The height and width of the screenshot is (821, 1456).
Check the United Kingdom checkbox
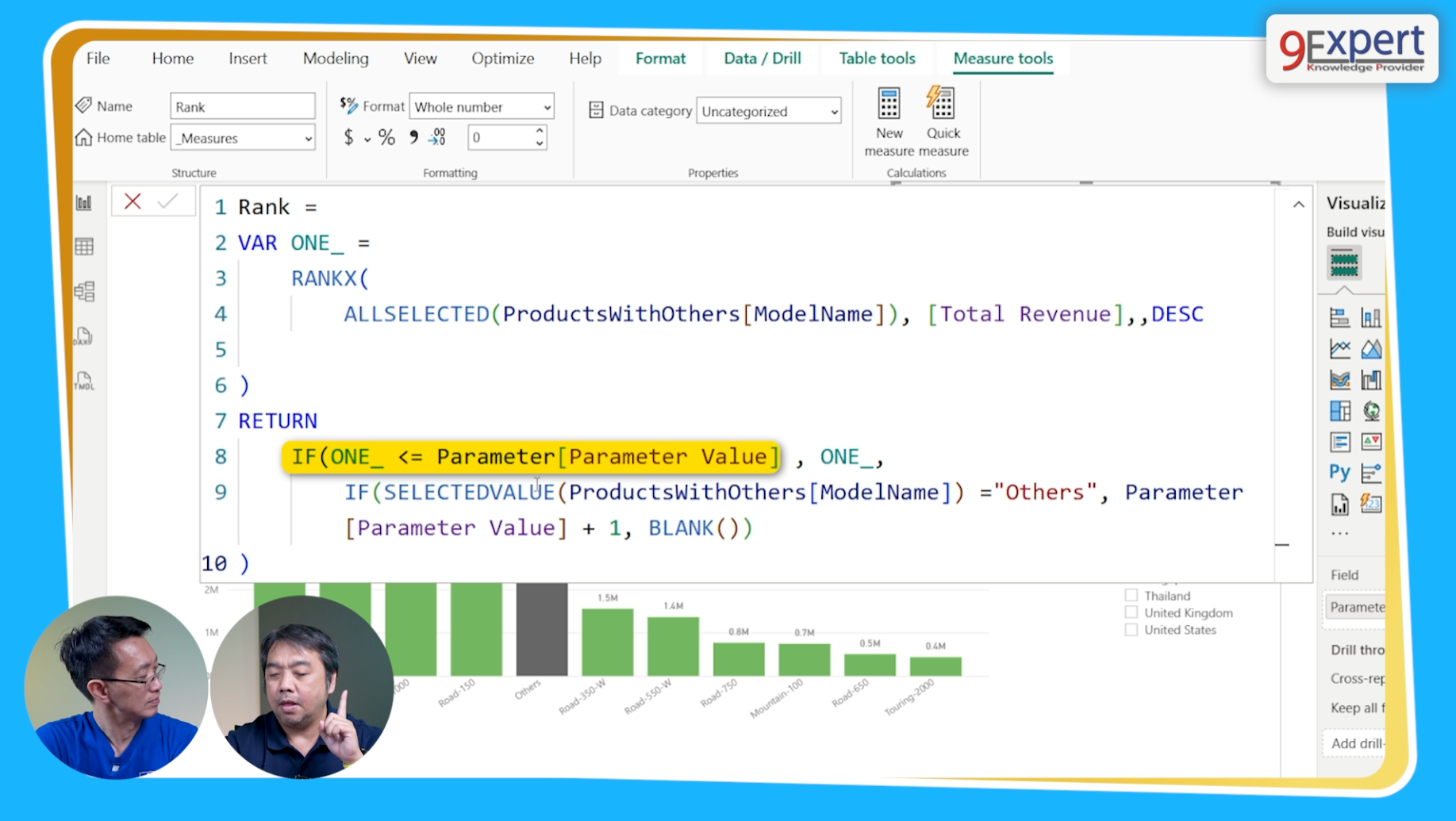tap(1130, 612)
